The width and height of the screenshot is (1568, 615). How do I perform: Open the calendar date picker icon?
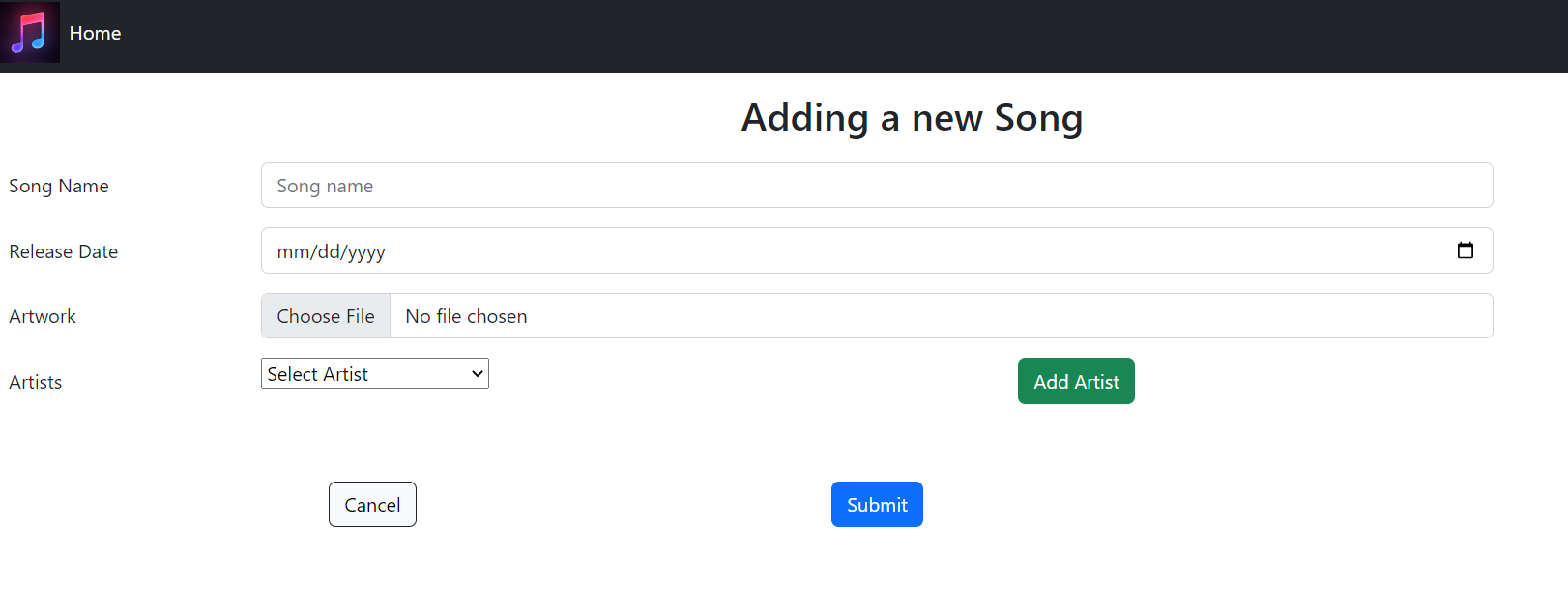click(1466, 250)
